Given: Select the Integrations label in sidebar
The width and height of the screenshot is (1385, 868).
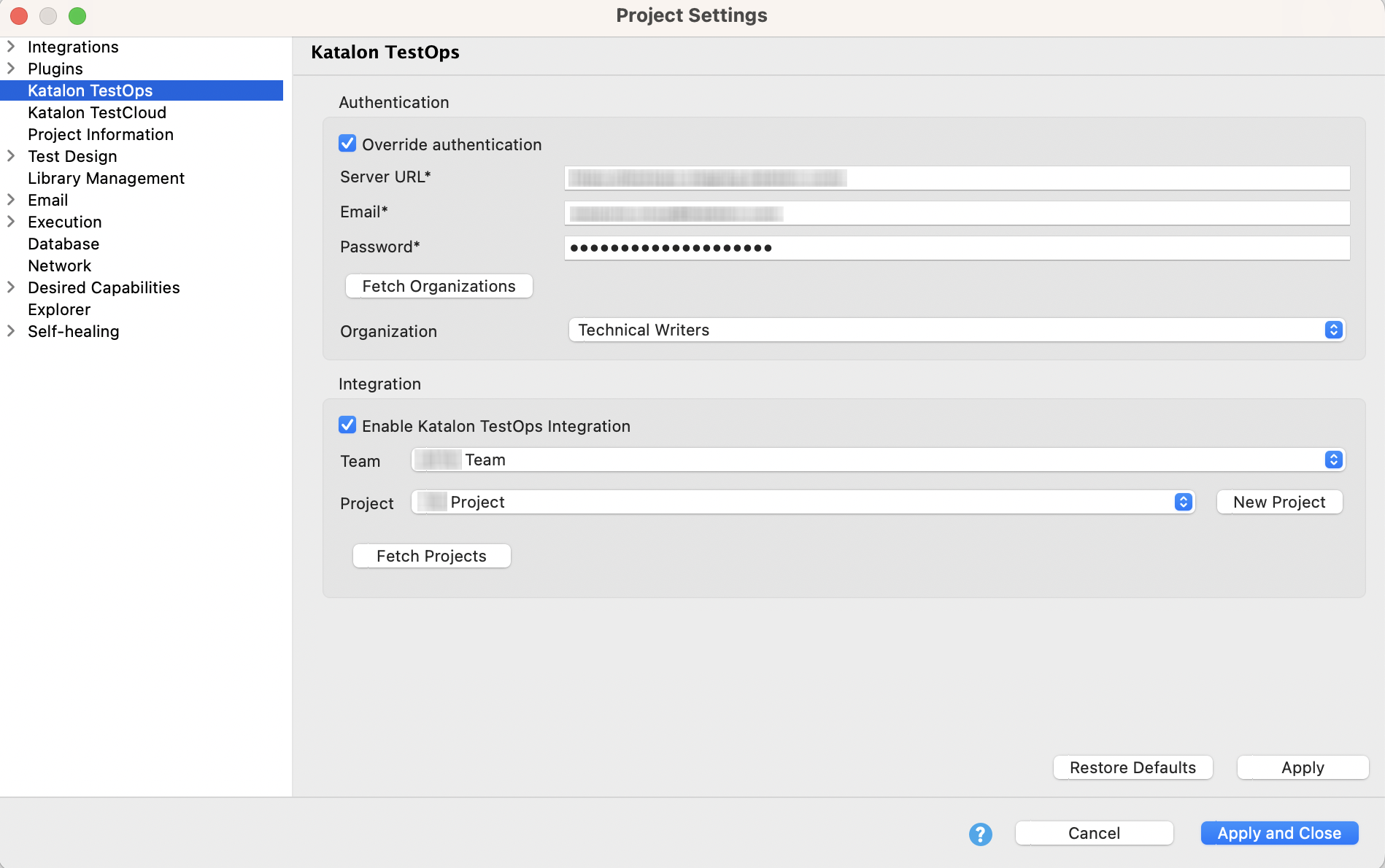Looking at the screenshot, I should click(x=73, y=47).
